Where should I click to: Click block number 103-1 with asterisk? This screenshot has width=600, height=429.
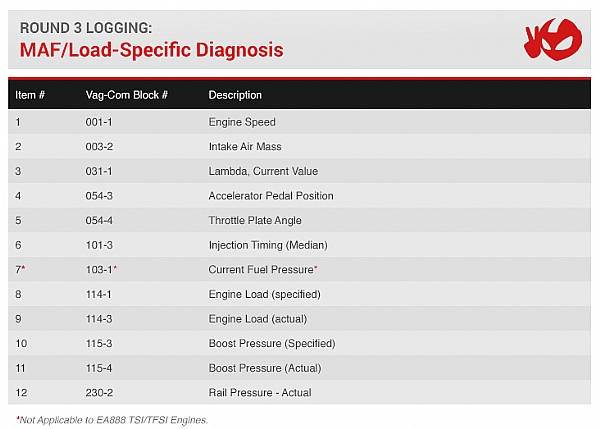click(x=101, y=269)
